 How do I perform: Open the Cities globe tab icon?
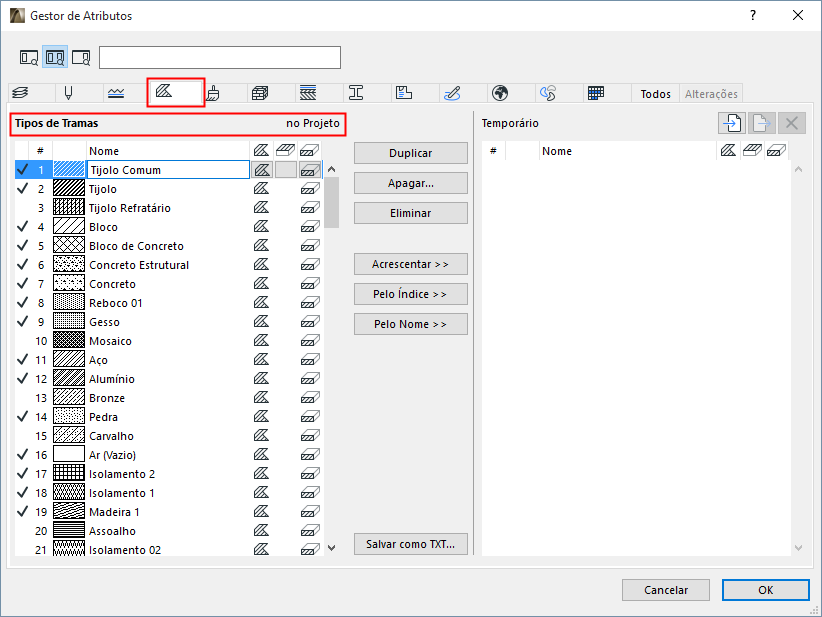500,93
